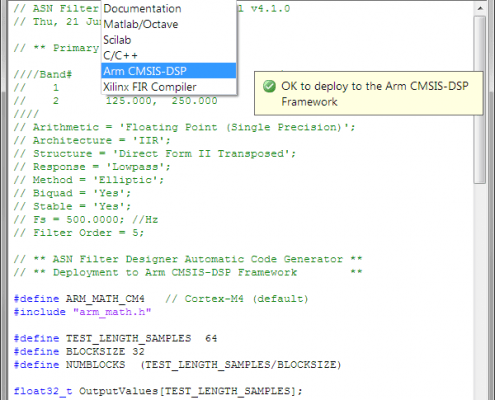Click the Method = 'Elliptic' comment line
495x400 pixels.
pos(89,180)
